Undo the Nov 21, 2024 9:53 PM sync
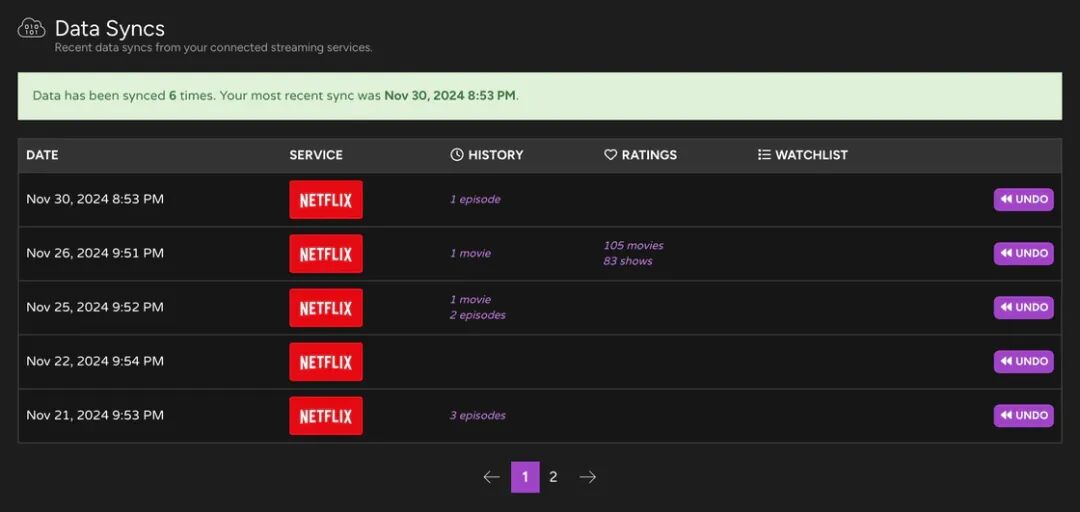The width and height of the screenshot is (1080, 512). click(x=1023, y=416)
